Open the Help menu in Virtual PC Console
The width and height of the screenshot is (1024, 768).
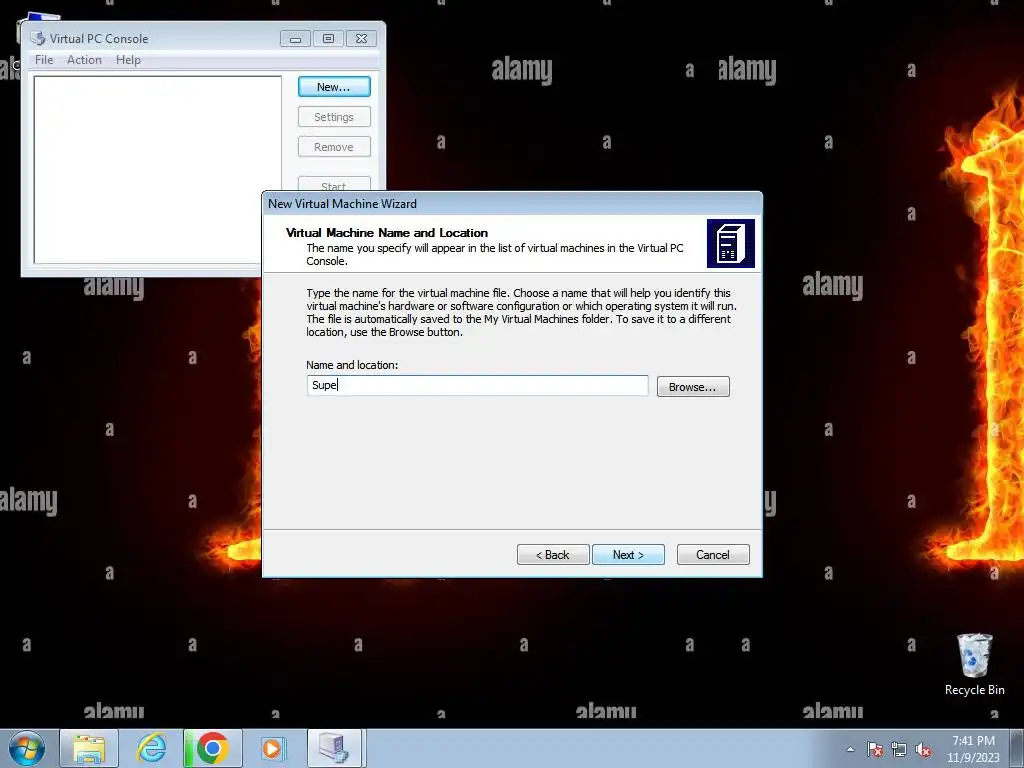tap(128, 60)
